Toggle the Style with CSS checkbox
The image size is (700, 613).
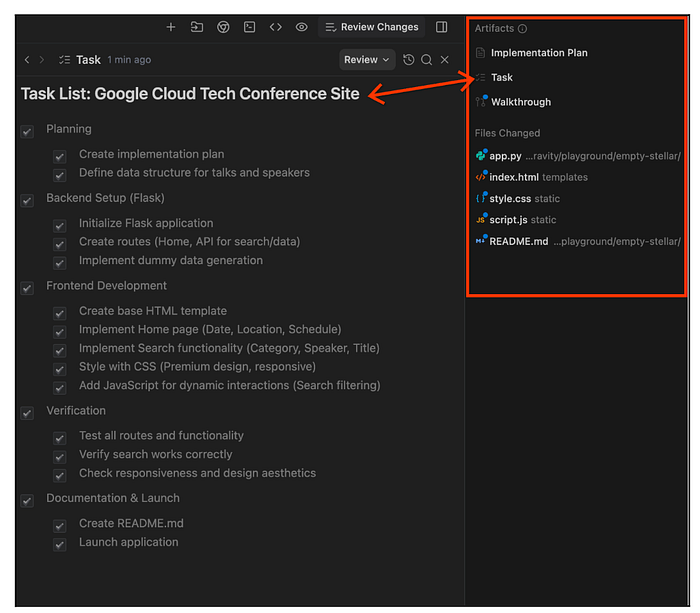point(60,369)
